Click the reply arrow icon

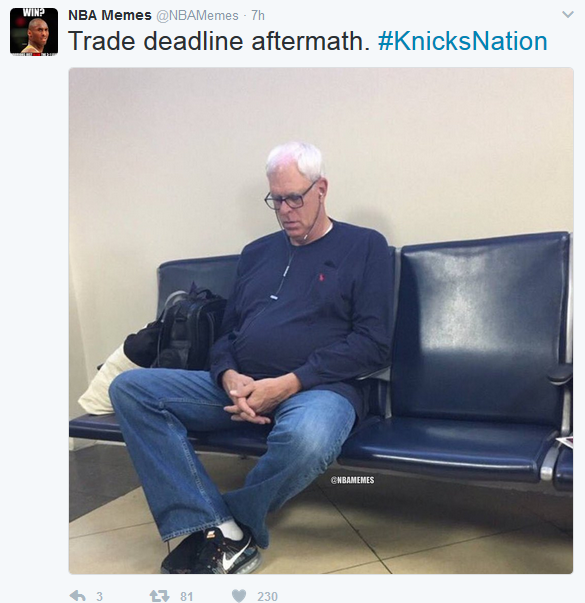click(78, 596)
